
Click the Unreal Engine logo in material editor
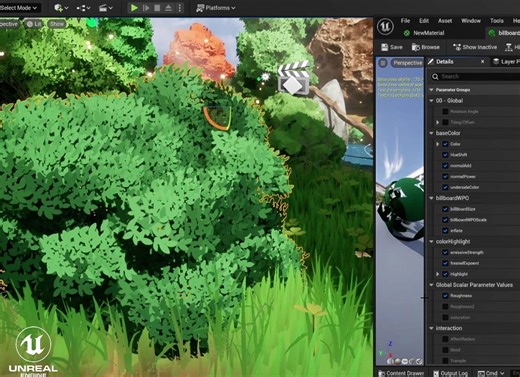click(x=385, y=26)
